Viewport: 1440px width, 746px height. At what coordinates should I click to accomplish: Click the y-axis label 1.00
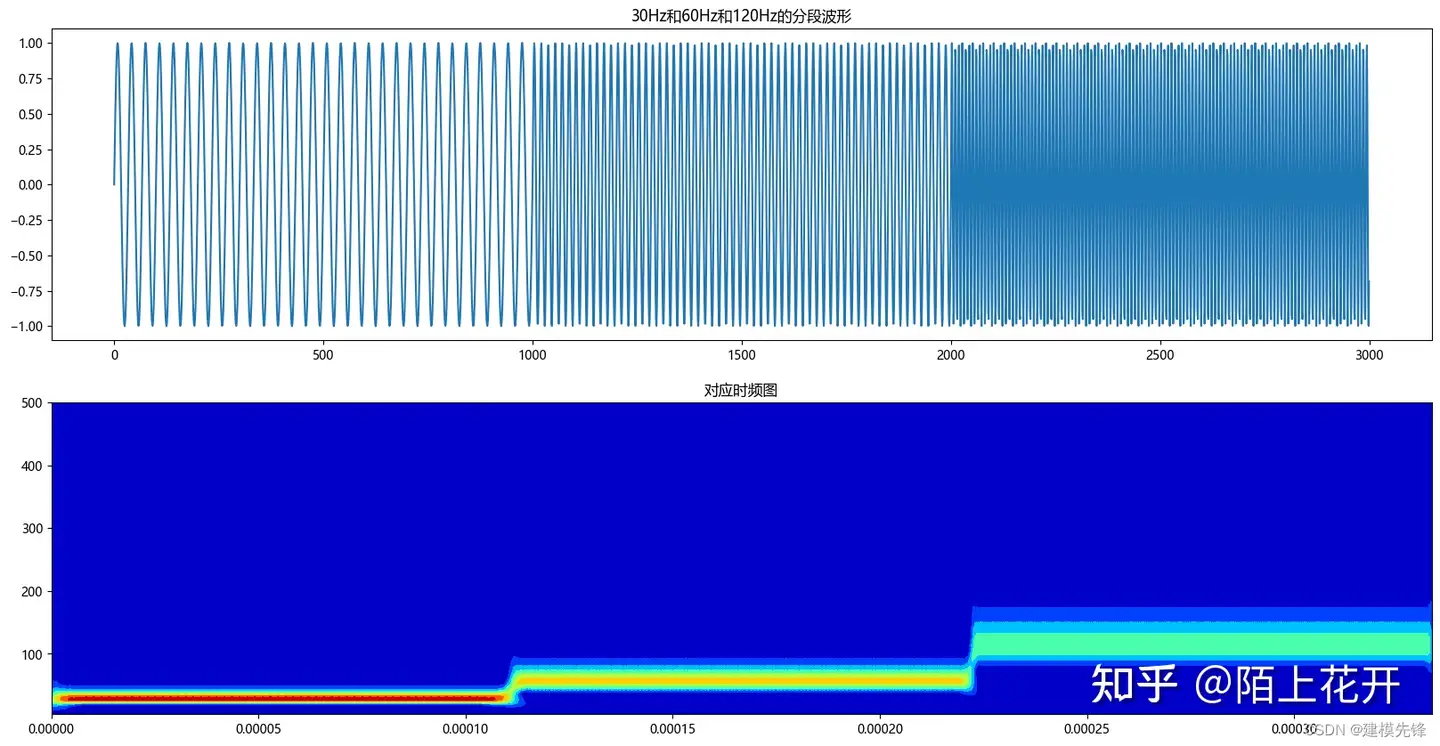click(29, 43)
